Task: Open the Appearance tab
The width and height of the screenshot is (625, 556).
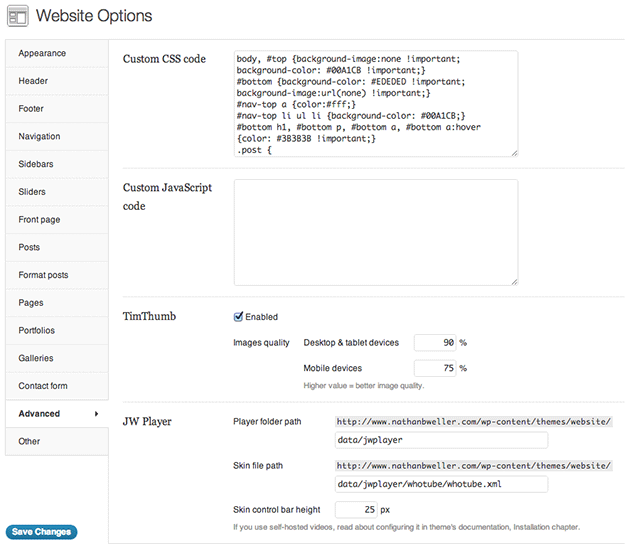Action: click(42, 53)
